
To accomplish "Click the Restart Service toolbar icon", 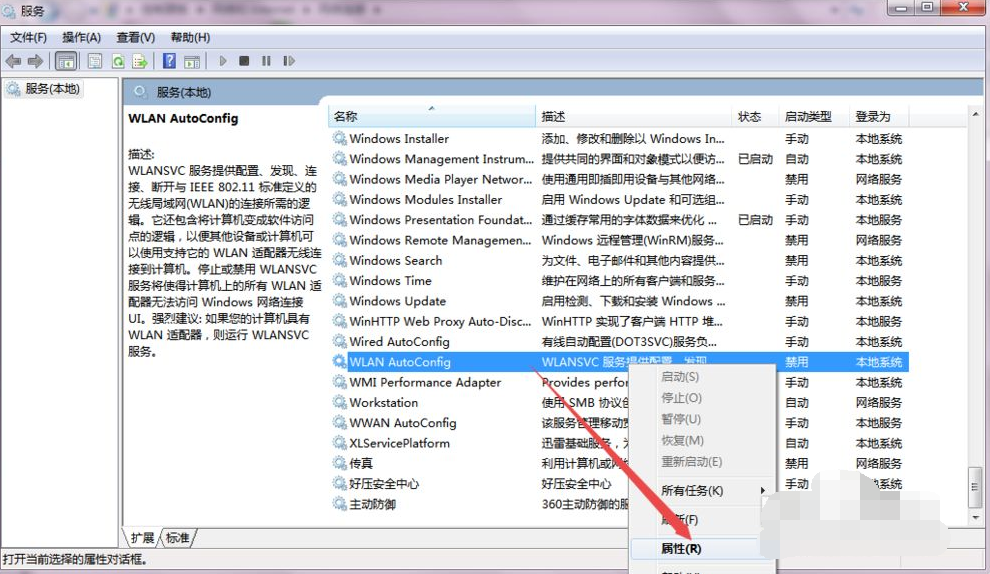I will point(289,61).
